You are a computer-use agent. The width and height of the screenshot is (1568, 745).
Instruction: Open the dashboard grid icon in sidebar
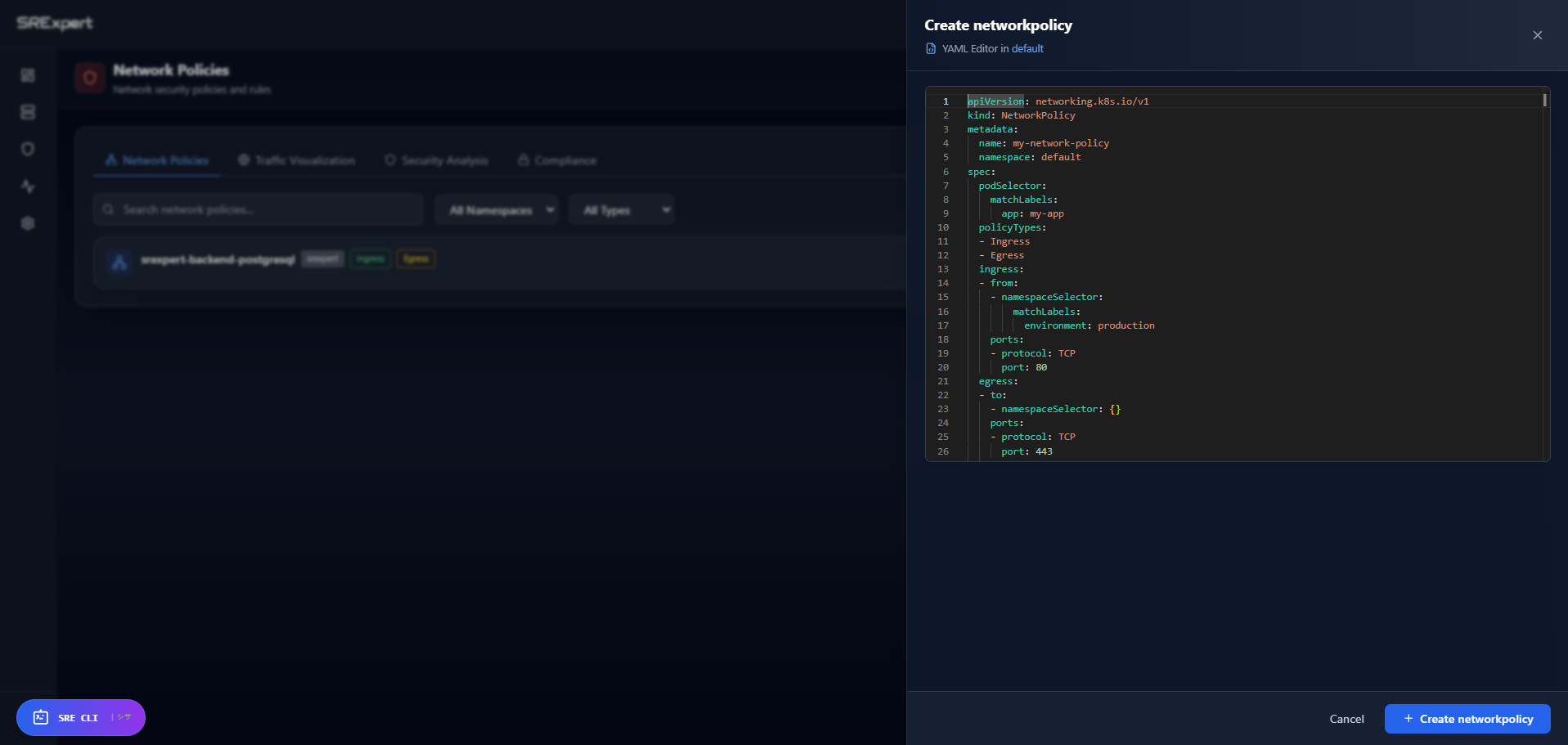(28, 75)
